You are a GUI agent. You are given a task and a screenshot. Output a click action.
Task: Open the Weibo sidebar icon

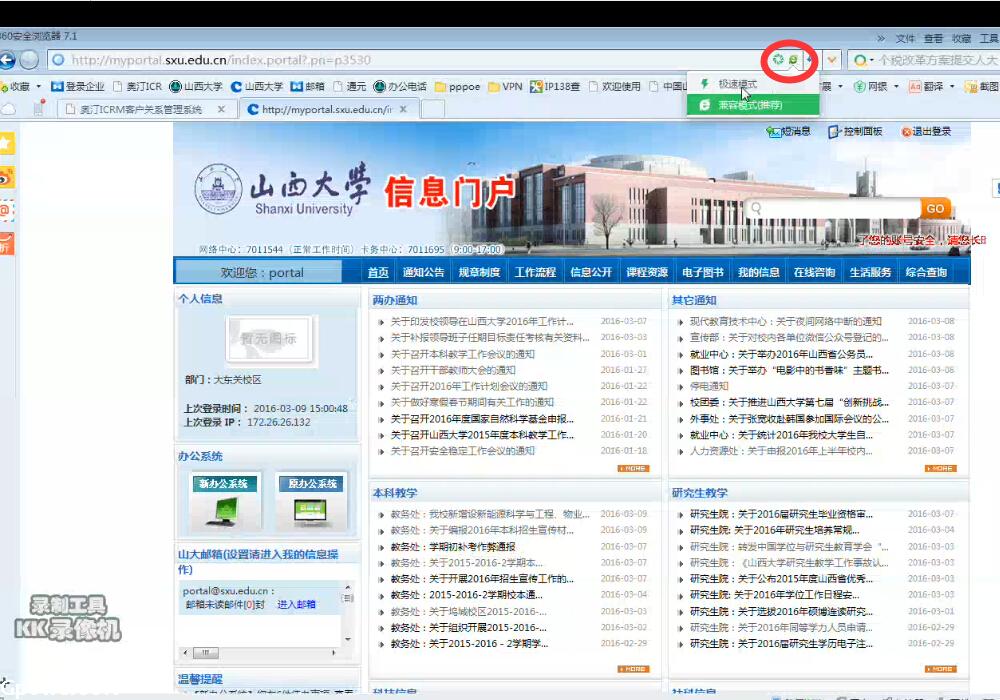click(x=7, y=177)
